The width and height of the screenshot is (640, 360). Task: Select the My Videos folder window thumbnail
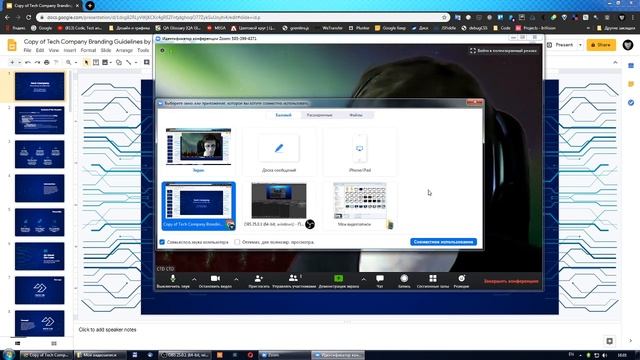[x=360, y=206]
